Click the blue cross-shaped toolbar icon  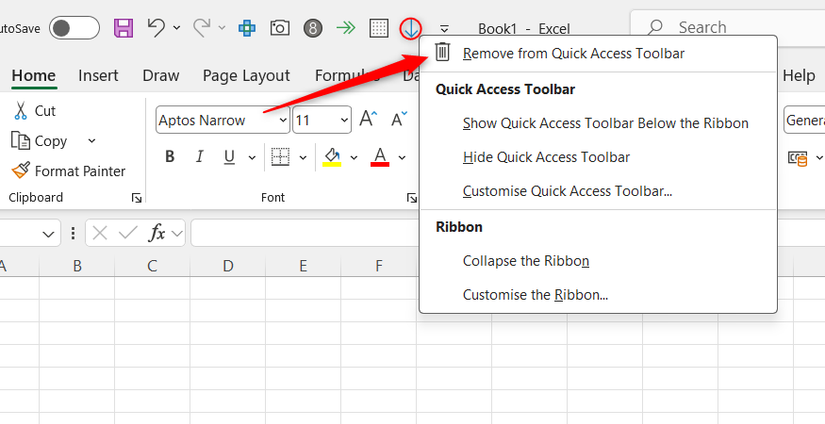pos(247,28)
